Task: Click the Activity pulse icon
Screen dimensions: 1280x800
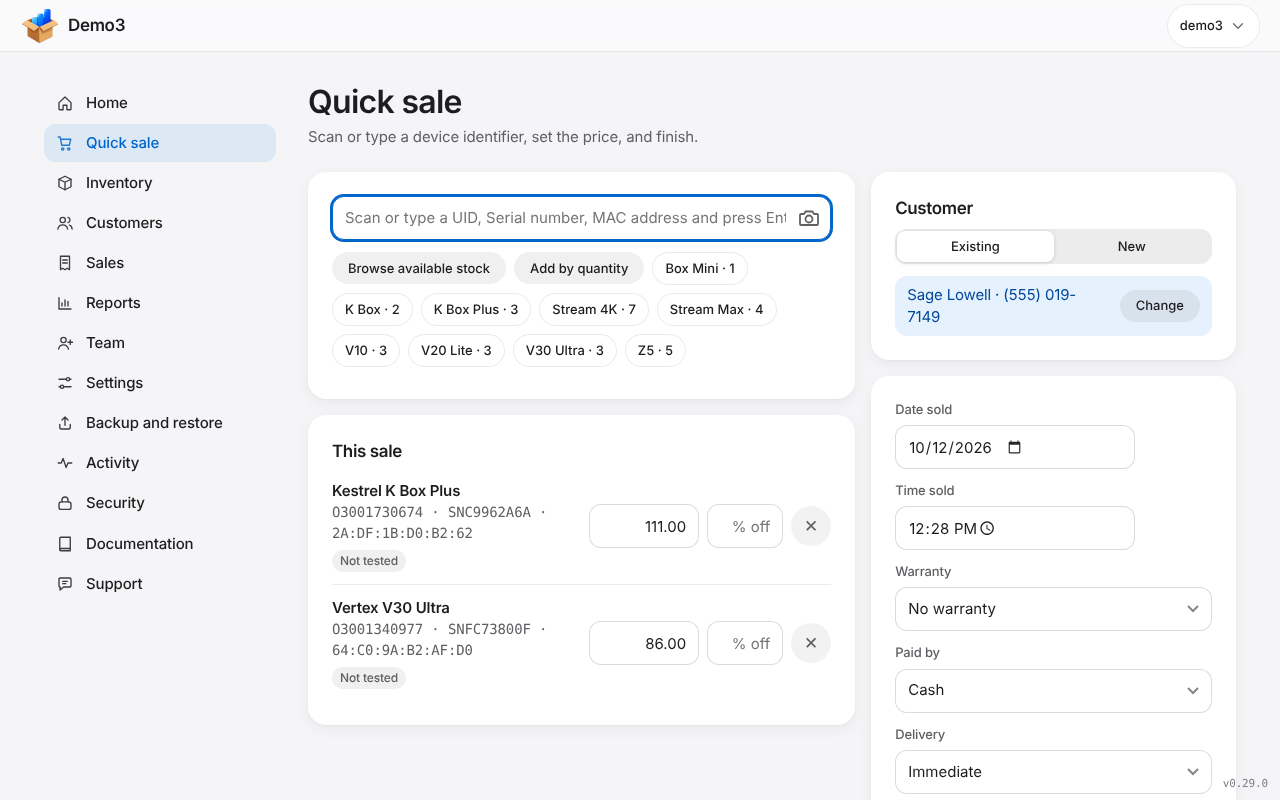Action: (x=65, y=463)
